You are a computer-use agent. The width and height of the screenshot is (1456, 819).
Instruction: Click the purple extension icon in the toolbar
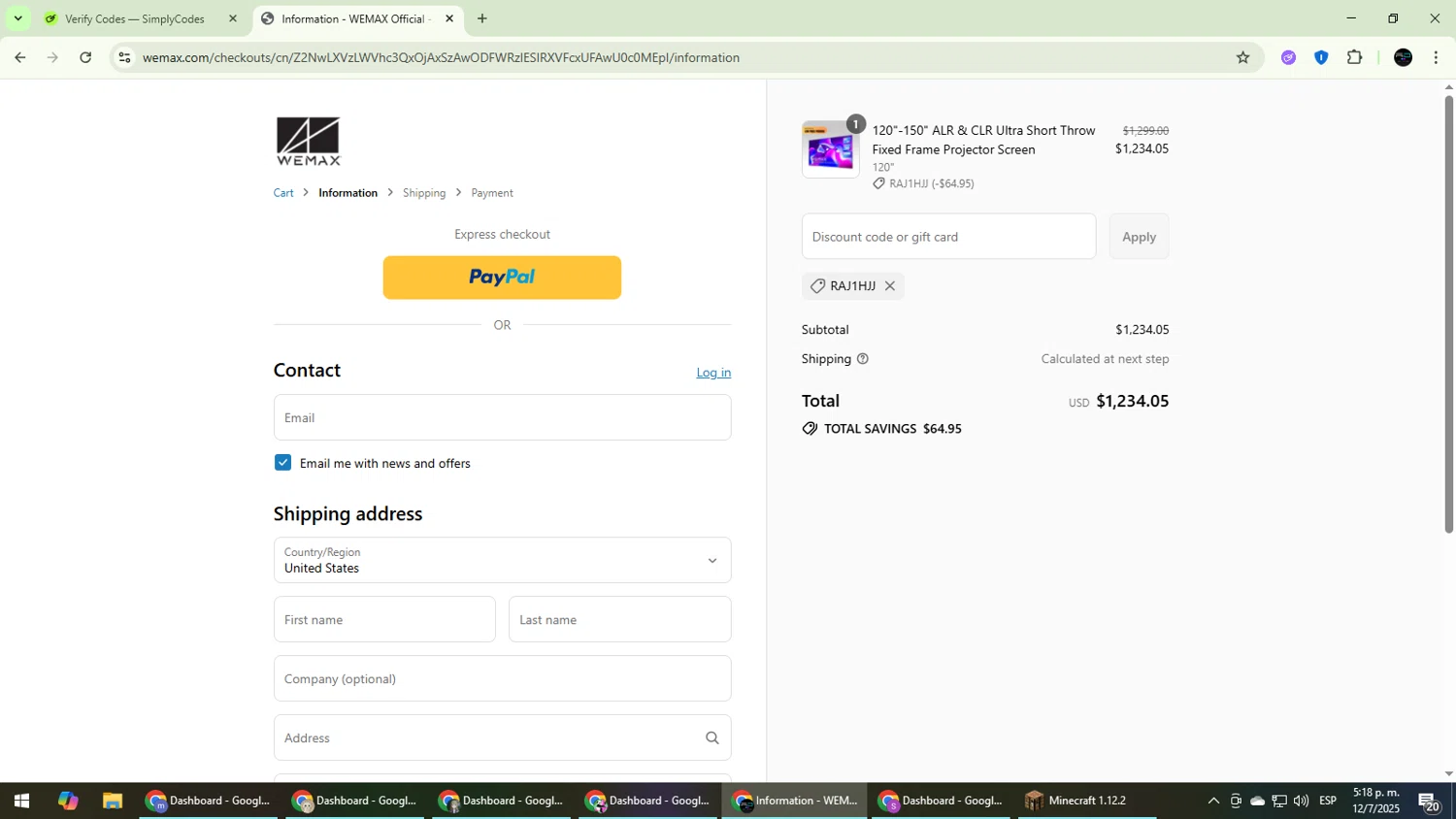1288,57
